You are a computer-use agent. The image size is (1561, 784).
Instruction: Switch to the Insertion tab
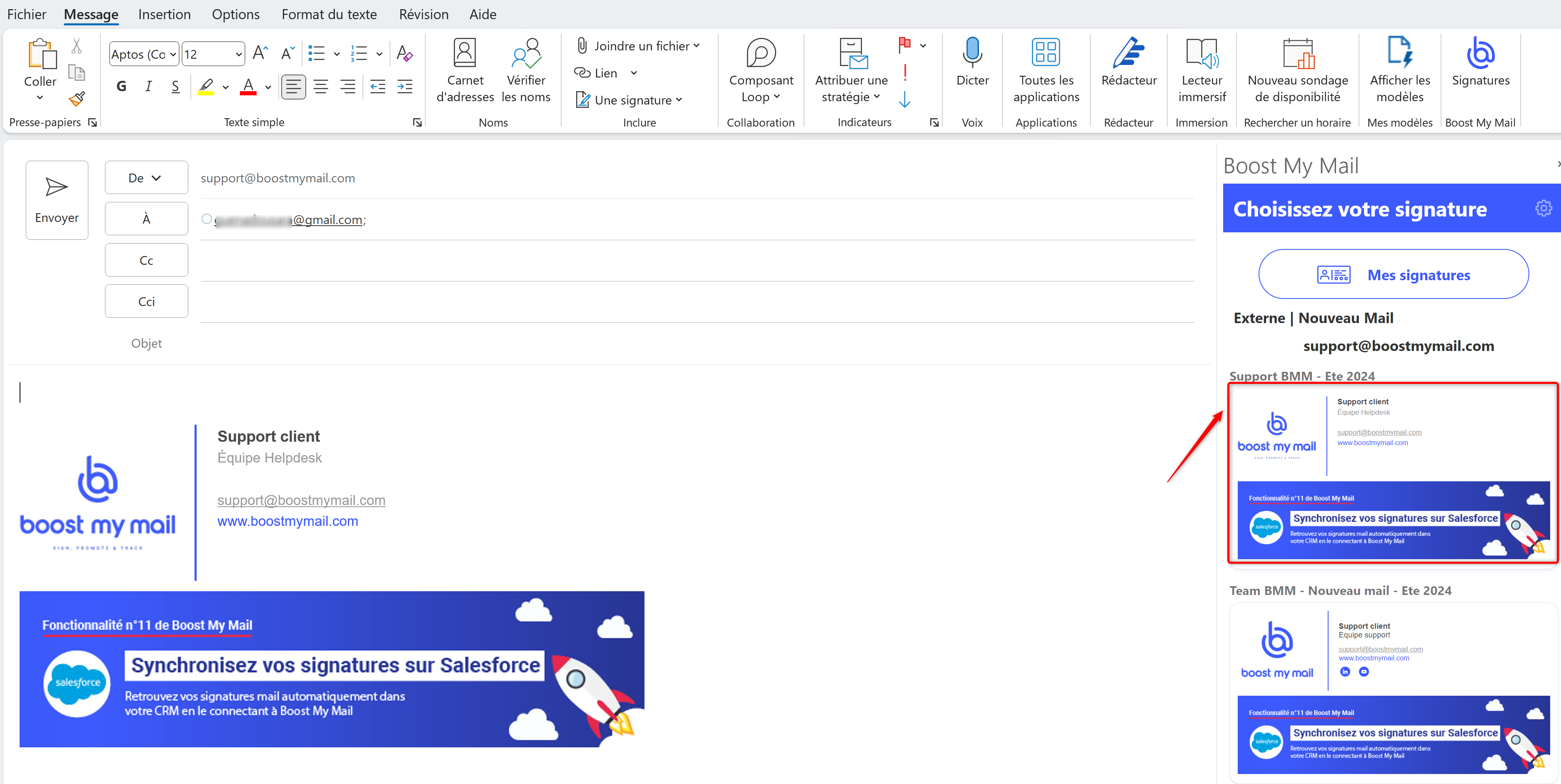click(x=164, y=14)
